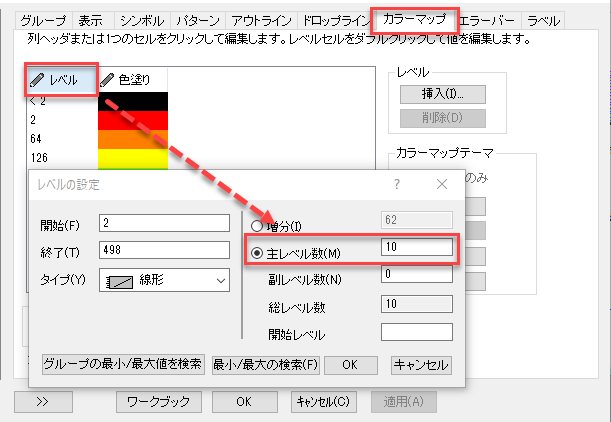Image resolution: width=611 pixels, height=422 pixels.
Task: Select the red fill color cell
Action: click(133, 120)
